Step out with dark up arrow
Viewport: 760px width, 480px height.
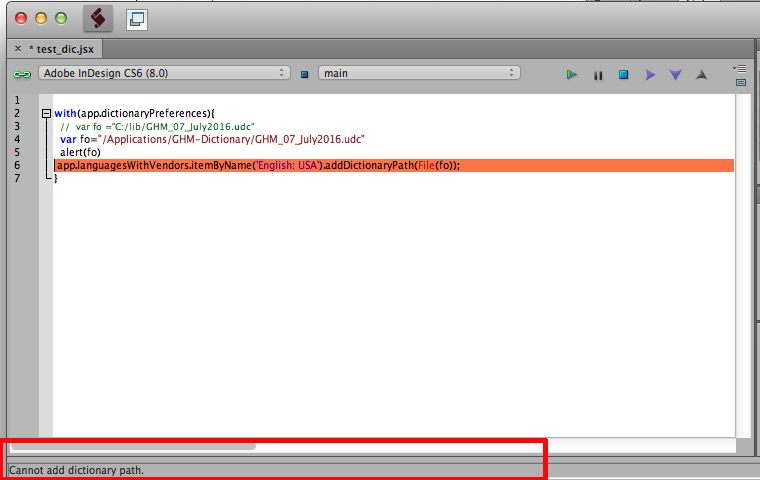[x=701, y=75]
